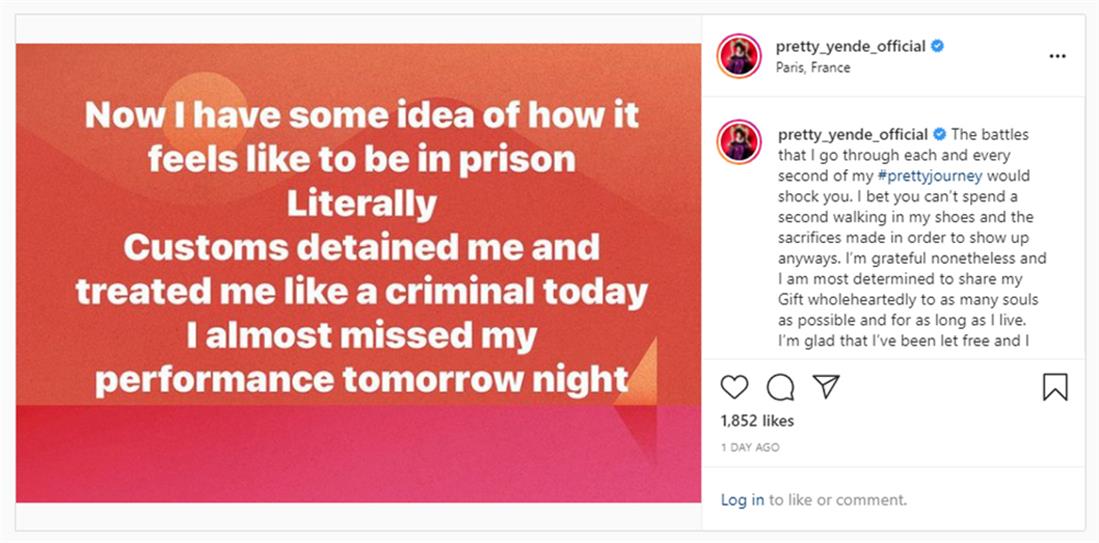Screen dimensions: 1099x543
Task: Click the Log in link
Action: [742, 499]
